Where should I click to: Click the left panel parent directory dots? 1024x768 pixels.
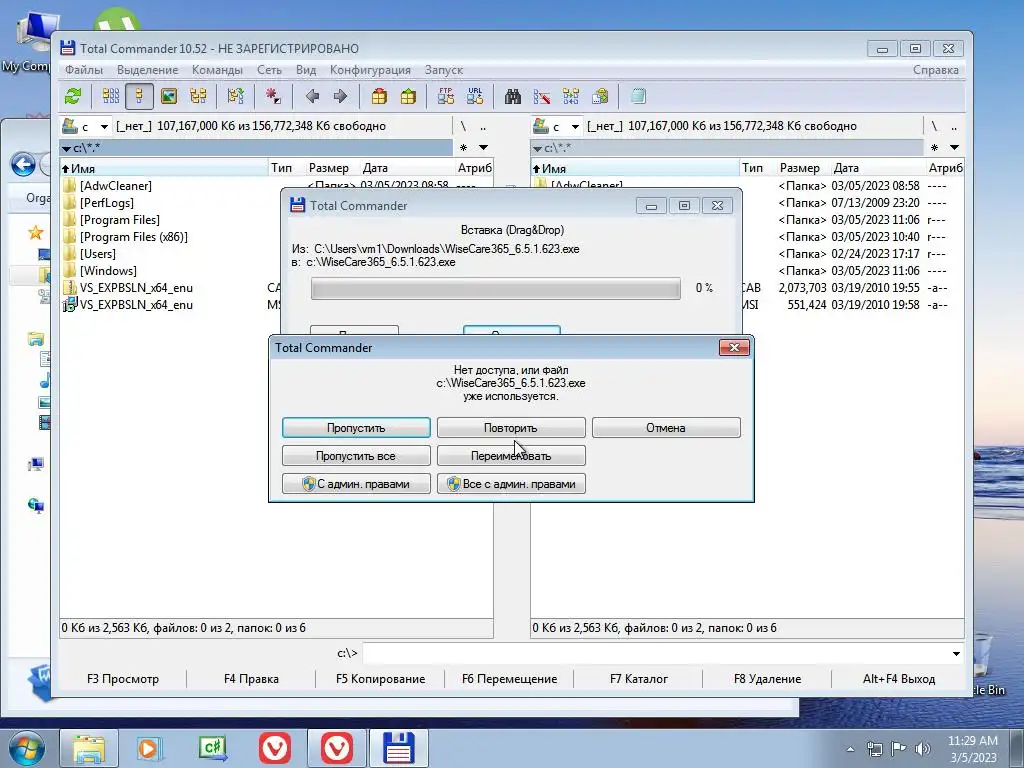tap(483, 126)
